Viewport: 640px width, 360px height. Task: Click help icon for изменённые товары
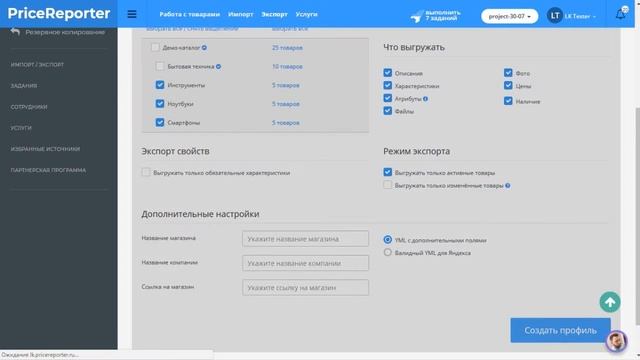coord(508,186)
